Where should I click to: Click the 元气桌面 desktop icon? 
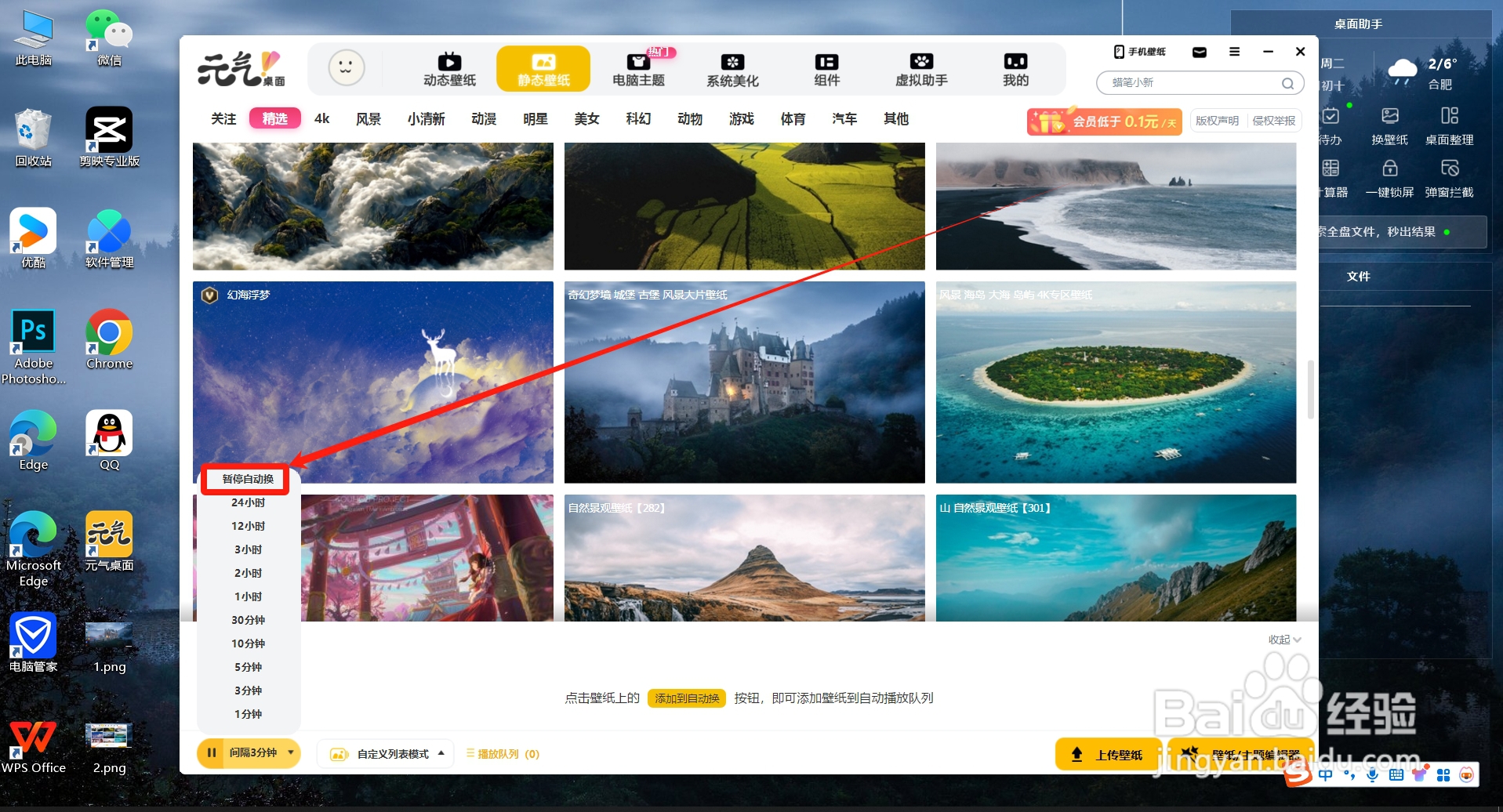pos(109,542)
